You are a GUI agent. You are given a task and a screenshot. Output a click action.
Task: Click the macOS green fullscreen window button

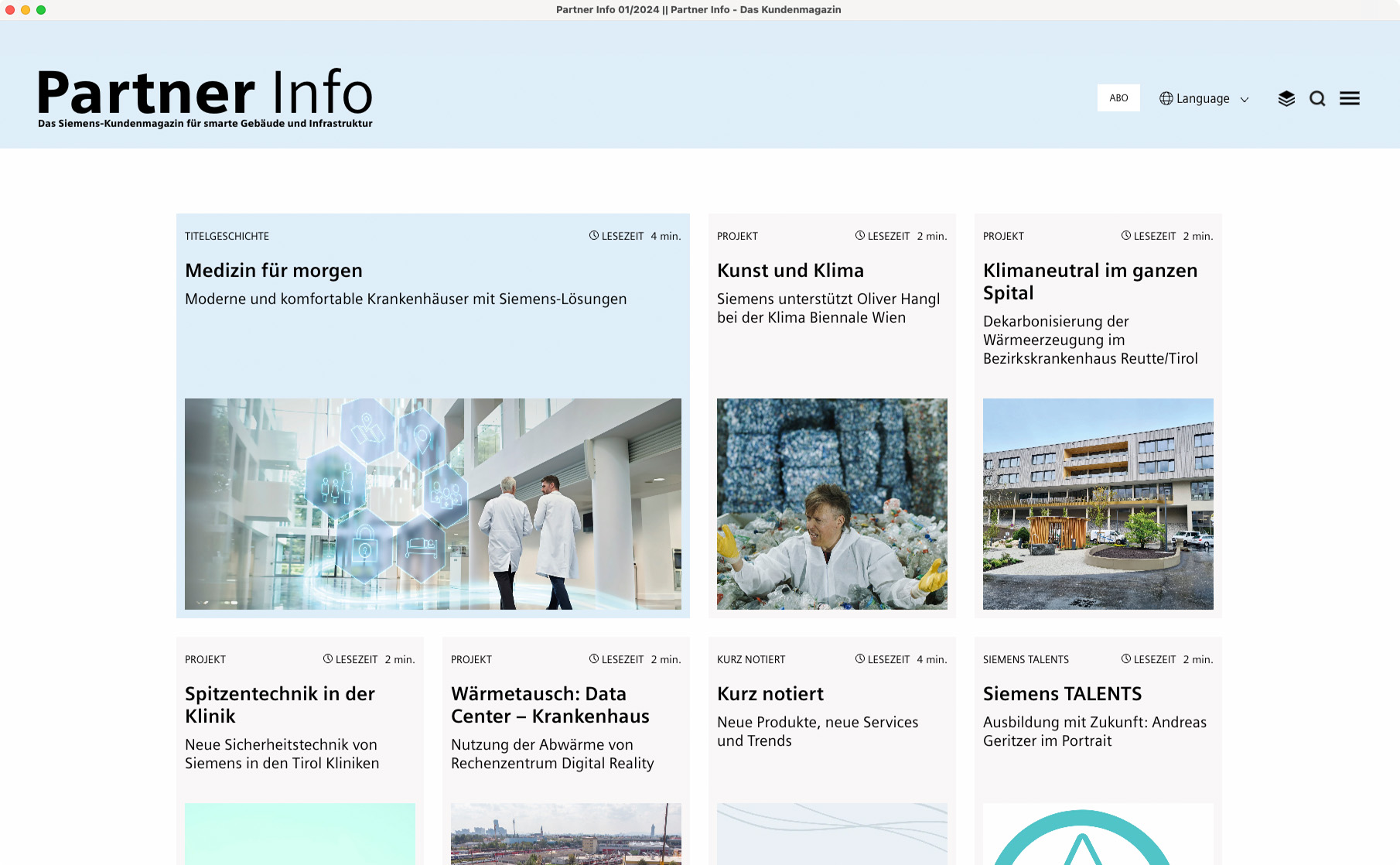tap(41, 10)
